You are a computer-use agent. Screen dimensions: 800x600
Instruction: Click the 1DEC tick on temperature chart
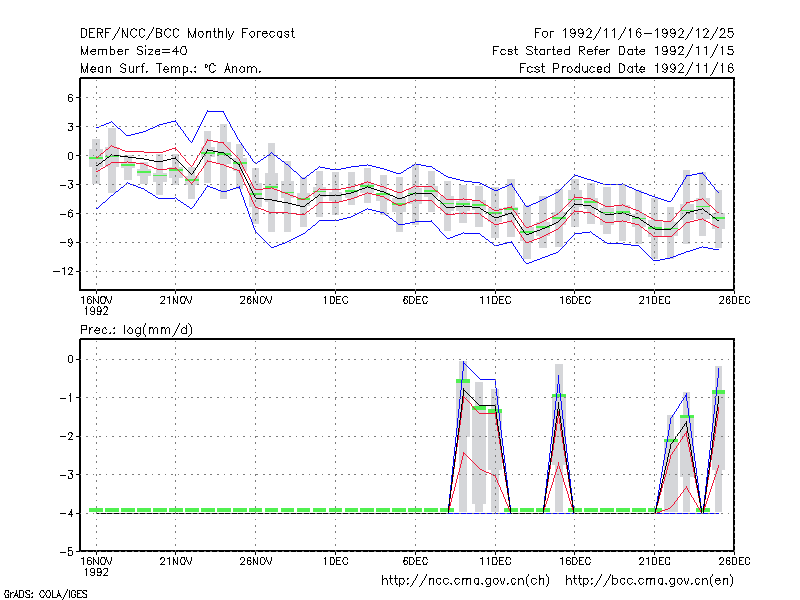pyautogui.click(x=335, y=301)
